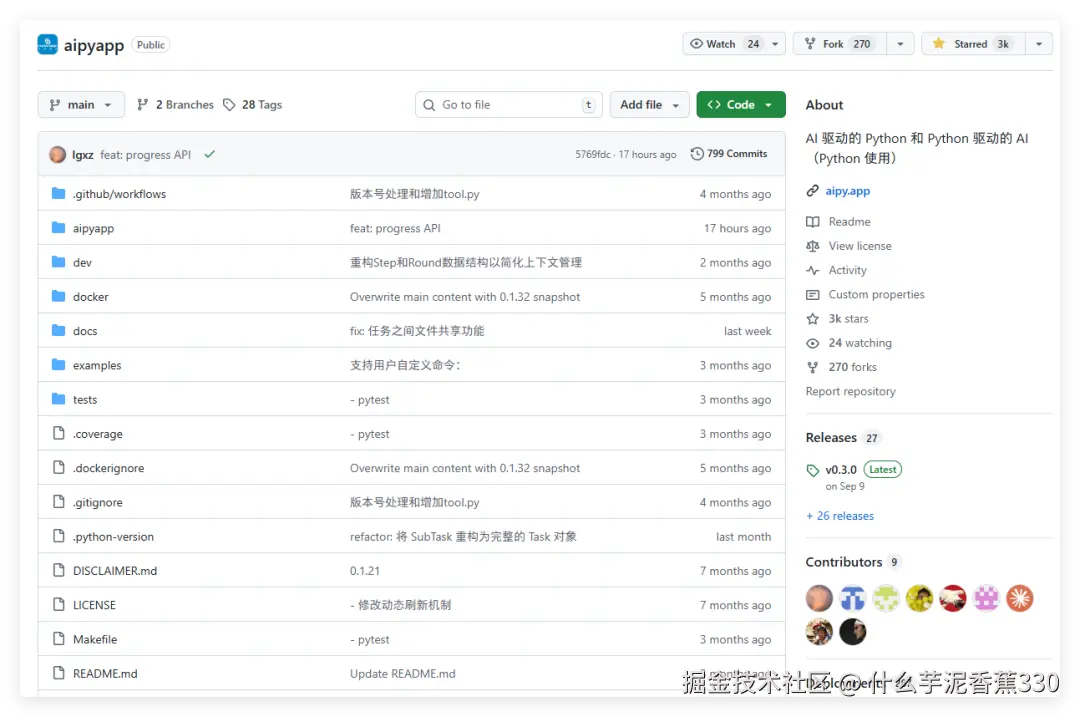This screenshot has height=717, width=1080.
Task: Click the tests folder icon
Action: click(59, 399)
